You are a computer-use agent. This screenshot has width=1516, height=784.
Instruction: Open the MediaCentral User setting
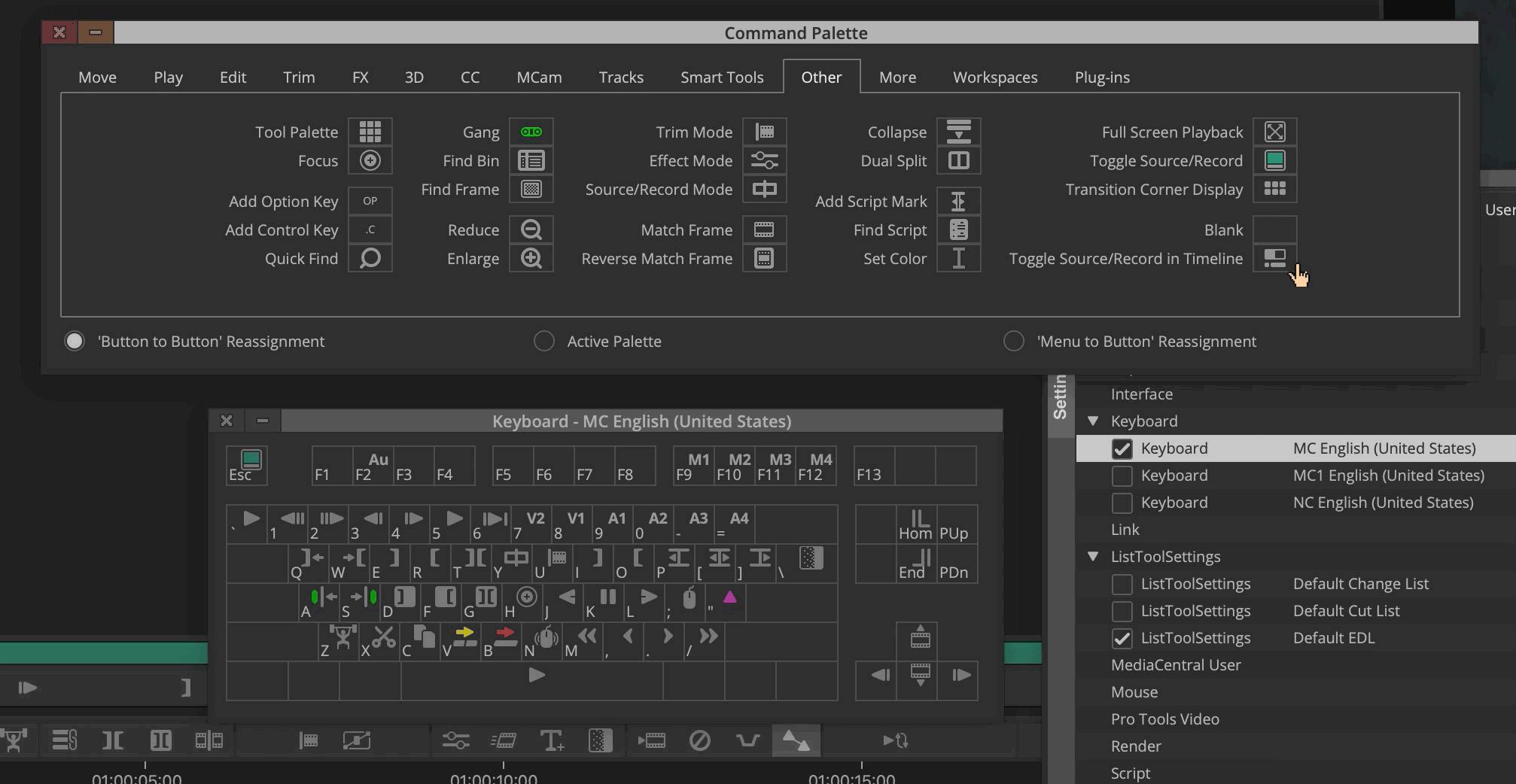coord(1175,665)
